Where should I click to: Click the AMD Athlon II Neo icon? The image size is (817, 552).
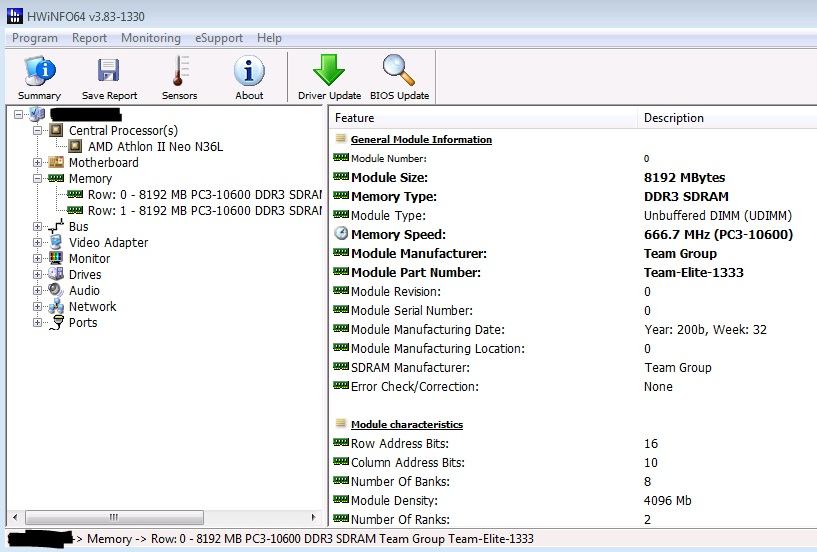point(76,146)
